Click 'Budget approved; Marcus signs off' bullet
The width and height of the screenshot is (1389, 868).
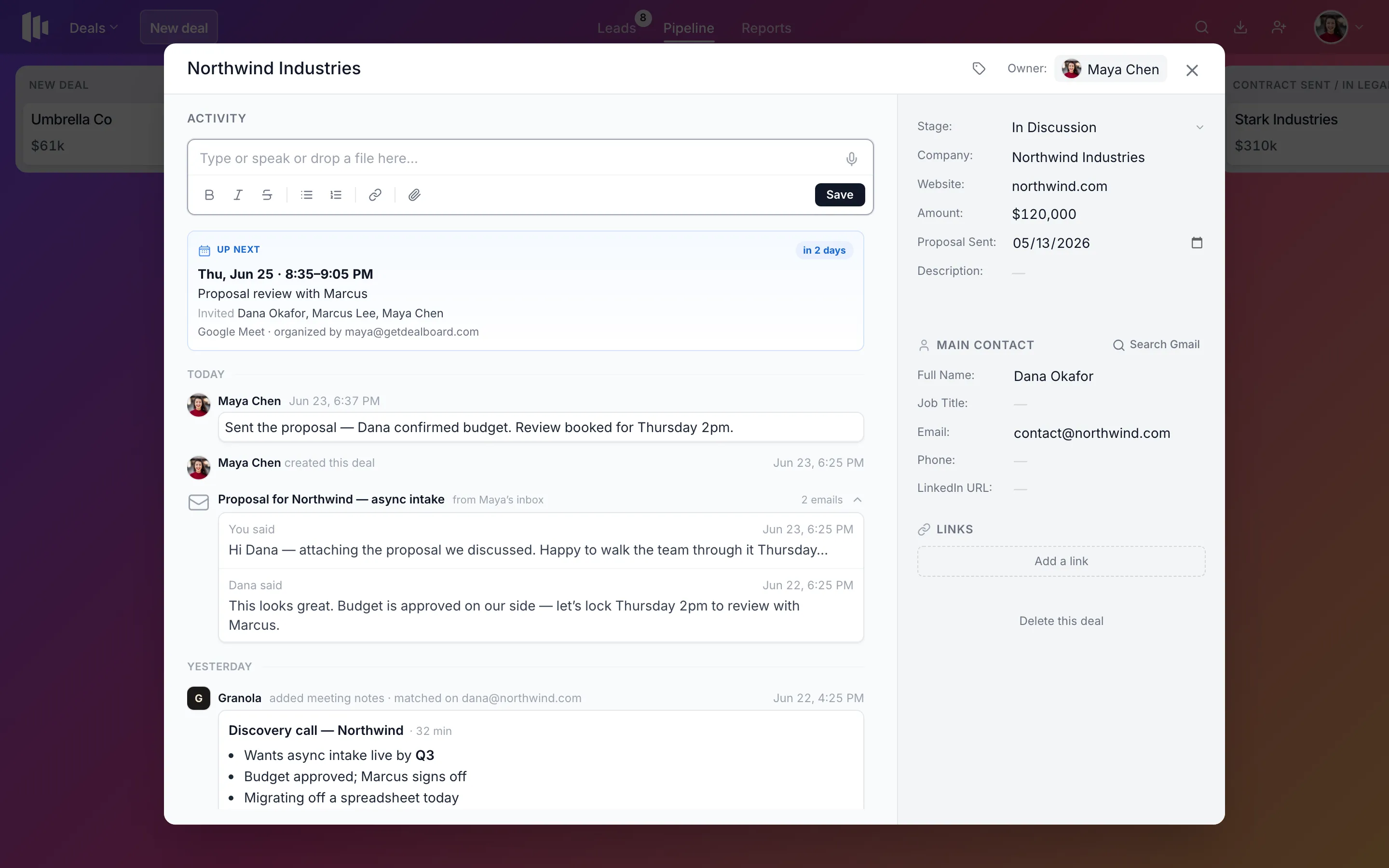click(354, 777)
